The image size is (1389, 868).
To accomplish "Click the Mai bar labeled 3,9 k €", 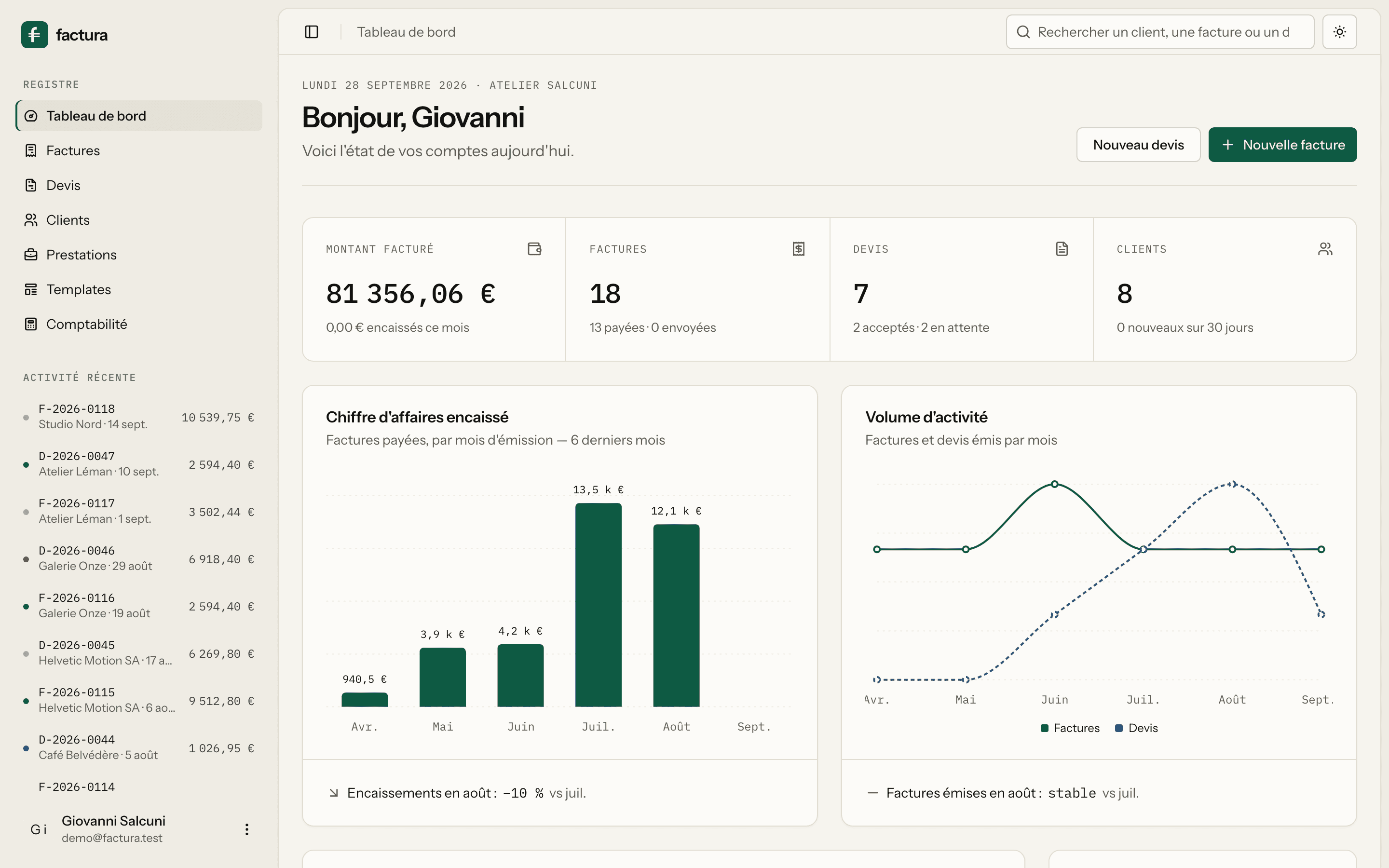I will click(443, 678).
